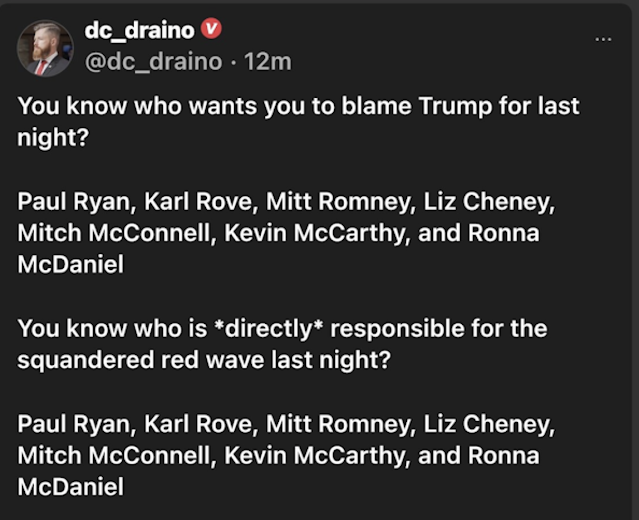
Task: Click the gray @dc_draino handle
Action: click(x=154, y=62)
